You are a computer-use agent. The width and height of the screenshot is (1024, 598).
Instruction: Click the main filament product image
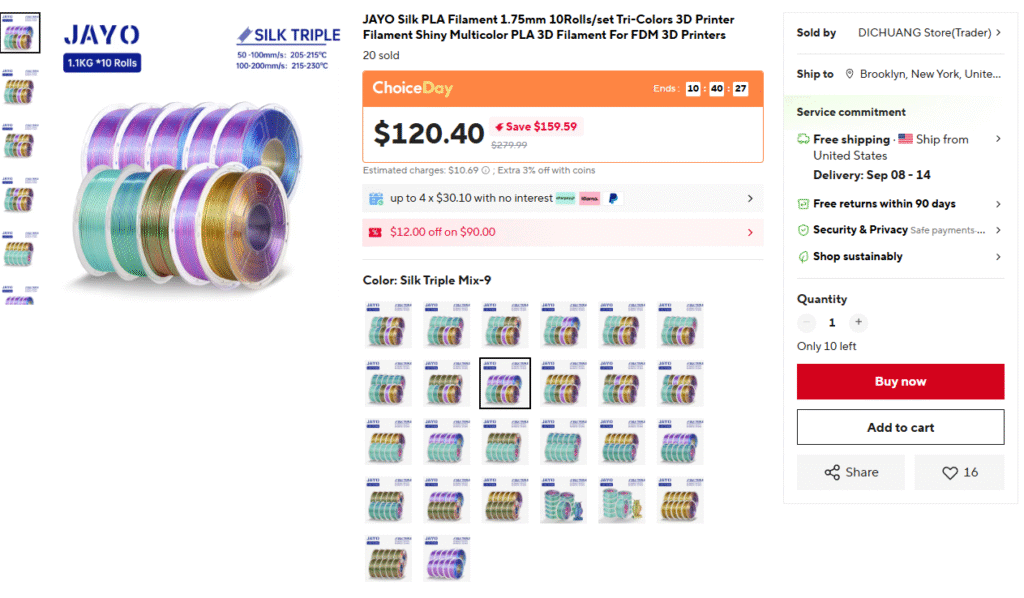pos(189,196)
